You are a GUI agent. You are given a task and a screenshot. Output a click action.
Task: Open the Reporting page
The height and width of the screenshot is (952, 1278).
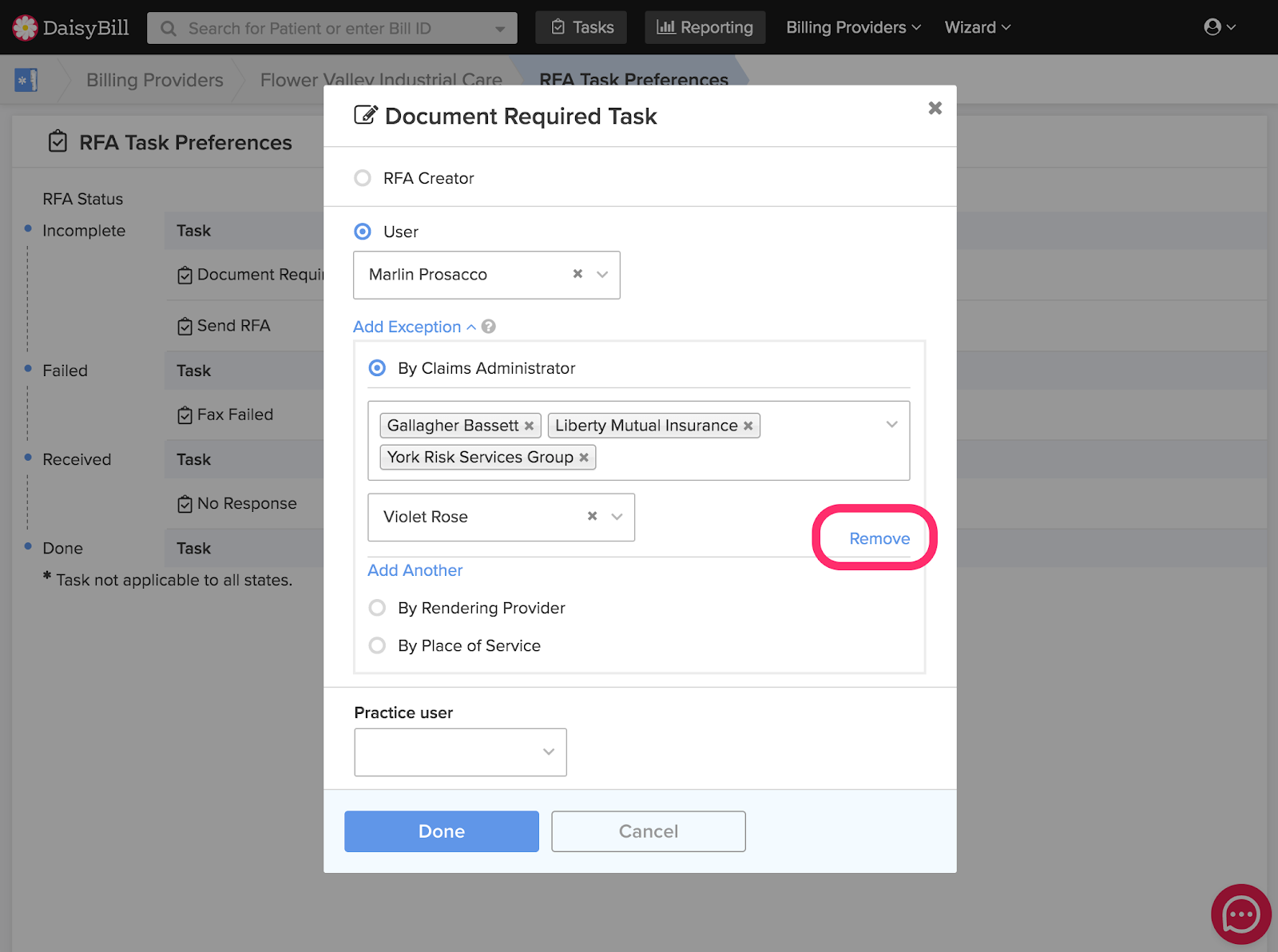[x=705, y=27]
